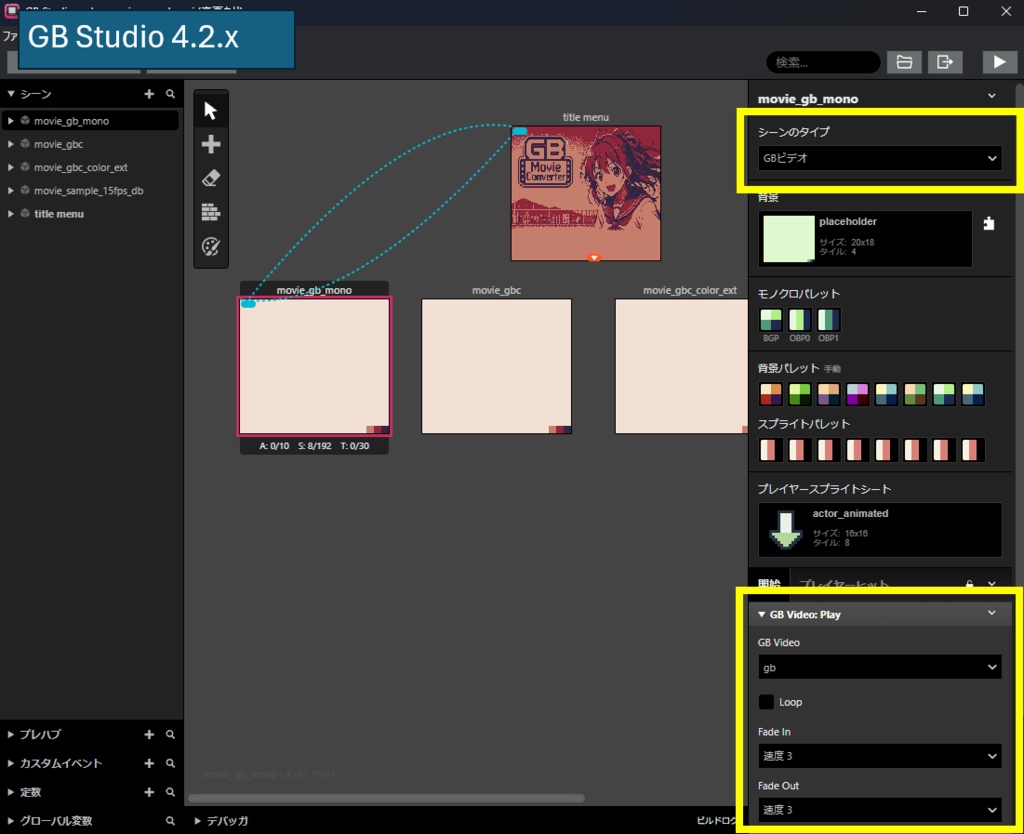Click the BGP monochrome palette swatch

(771, 320)
